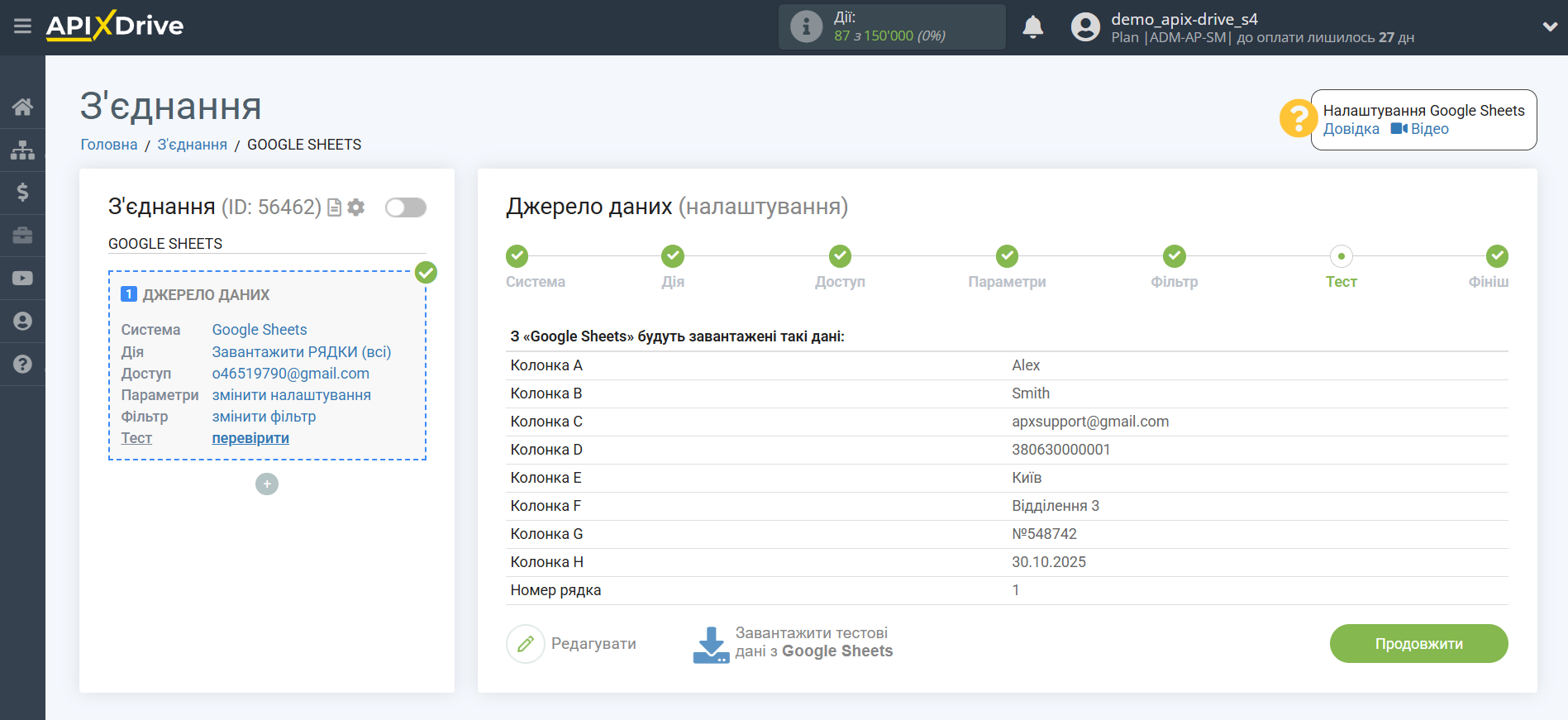1568x720 pixels.
Task: Open the billing dollar sidebar icon
Action: 22,193
